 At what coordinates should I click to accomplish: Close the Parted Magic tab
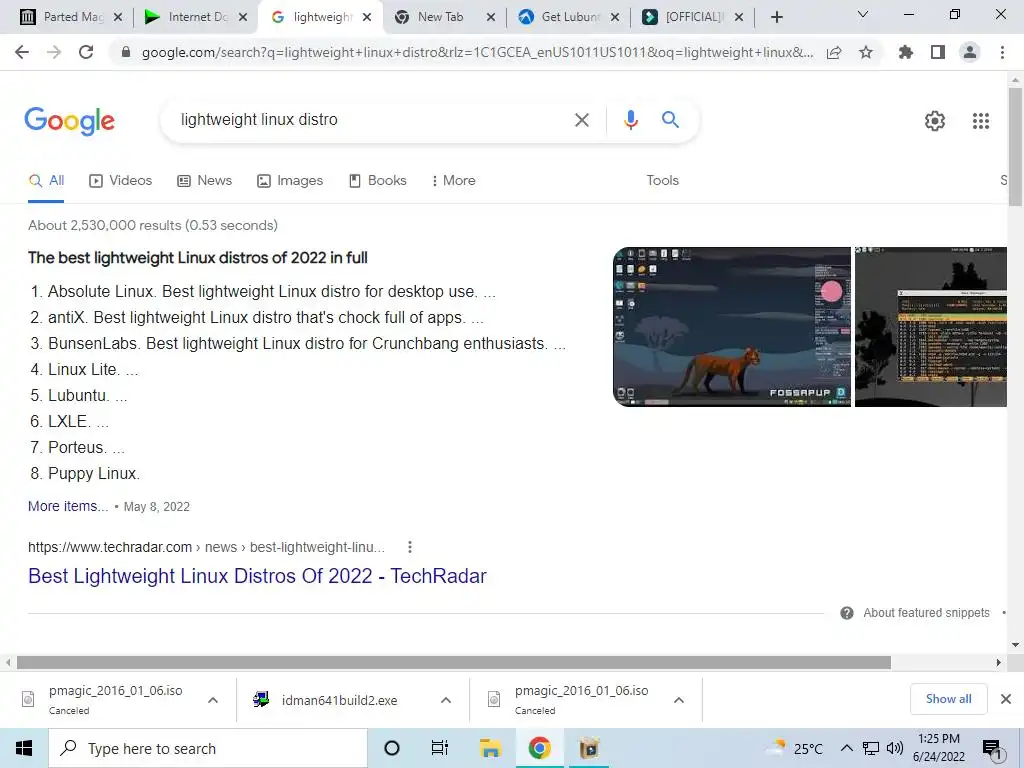(118, 17)
